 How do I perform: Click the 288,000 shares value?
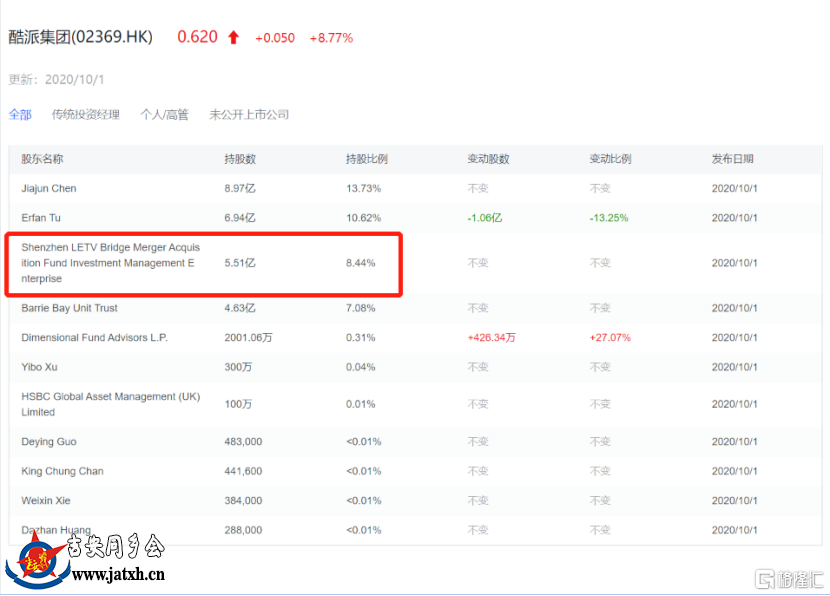click(243, 530)
